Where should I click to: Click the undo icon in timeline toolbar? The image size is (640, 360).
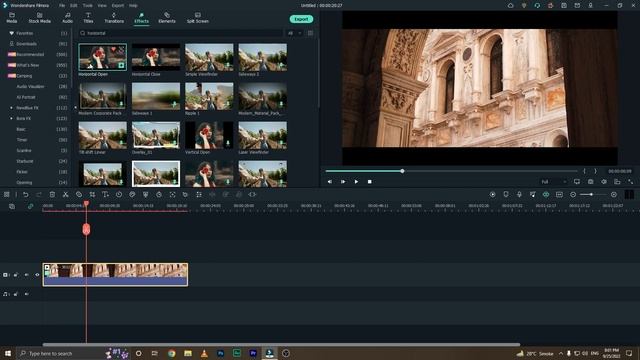(x=25, y=195)
